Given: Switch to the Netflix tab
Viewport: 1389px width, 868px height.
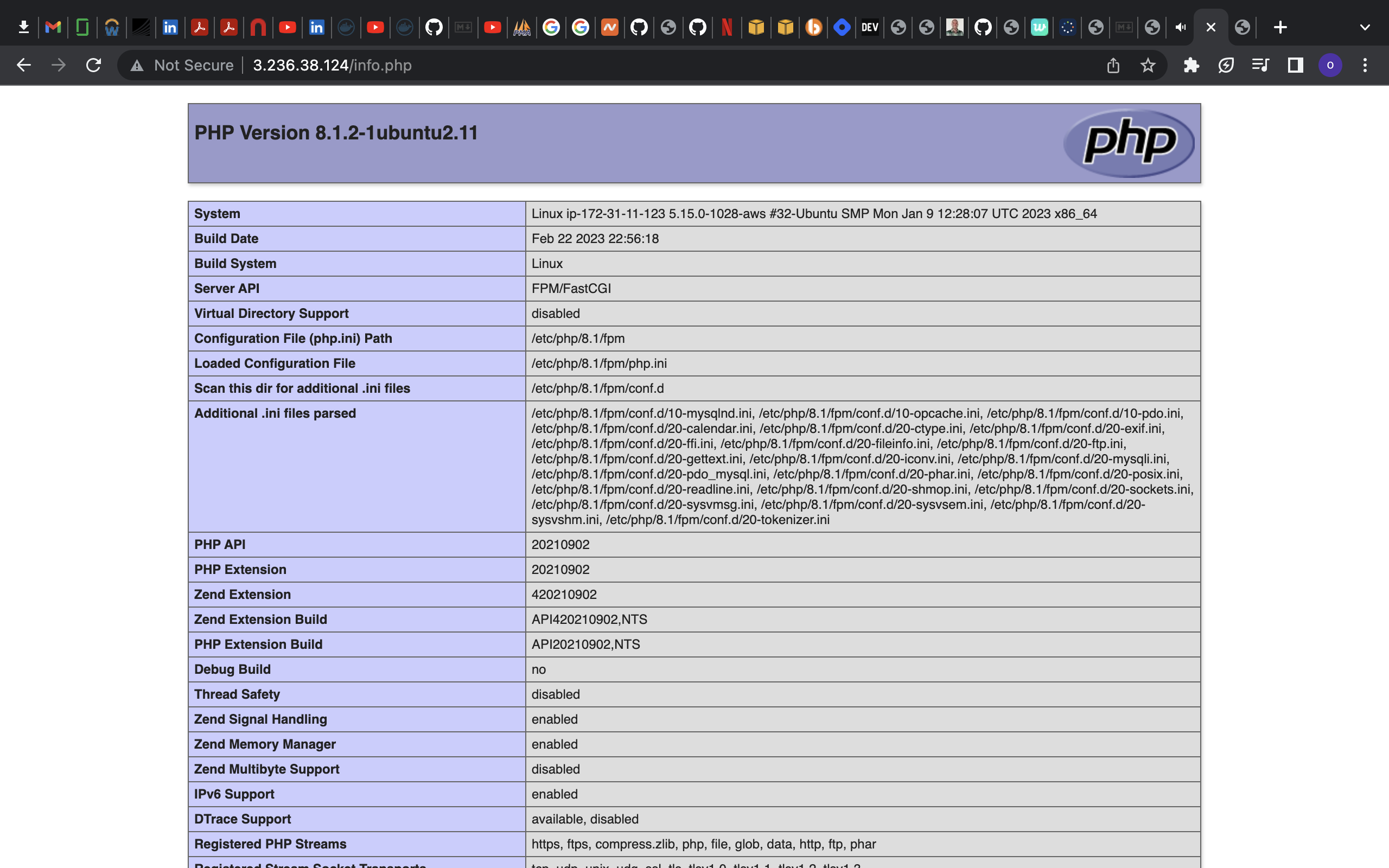Looking at the screenshot, I should pyautogui.click(x=727, y=27).
